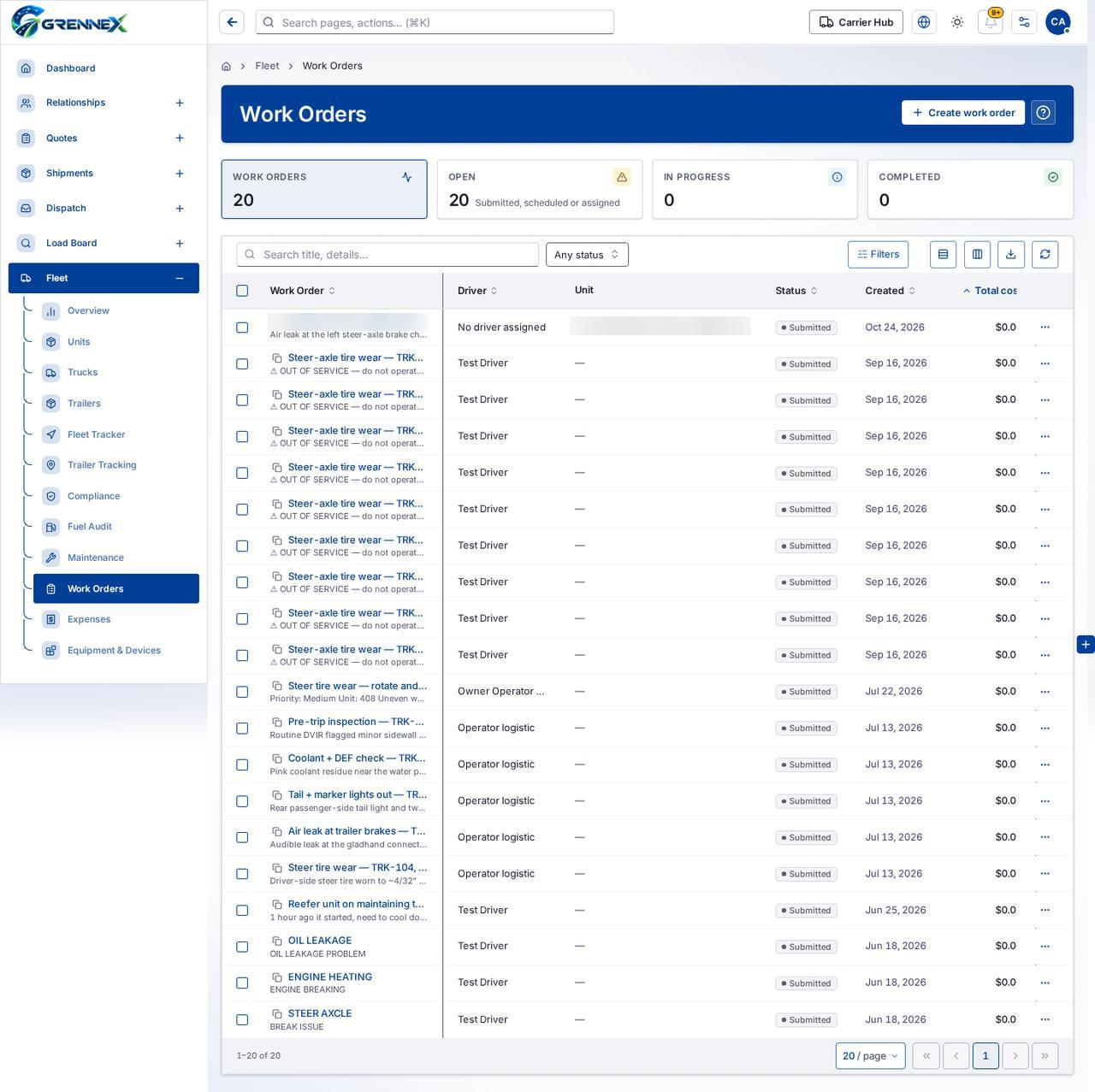Open the language globe icon

(924, 22)
